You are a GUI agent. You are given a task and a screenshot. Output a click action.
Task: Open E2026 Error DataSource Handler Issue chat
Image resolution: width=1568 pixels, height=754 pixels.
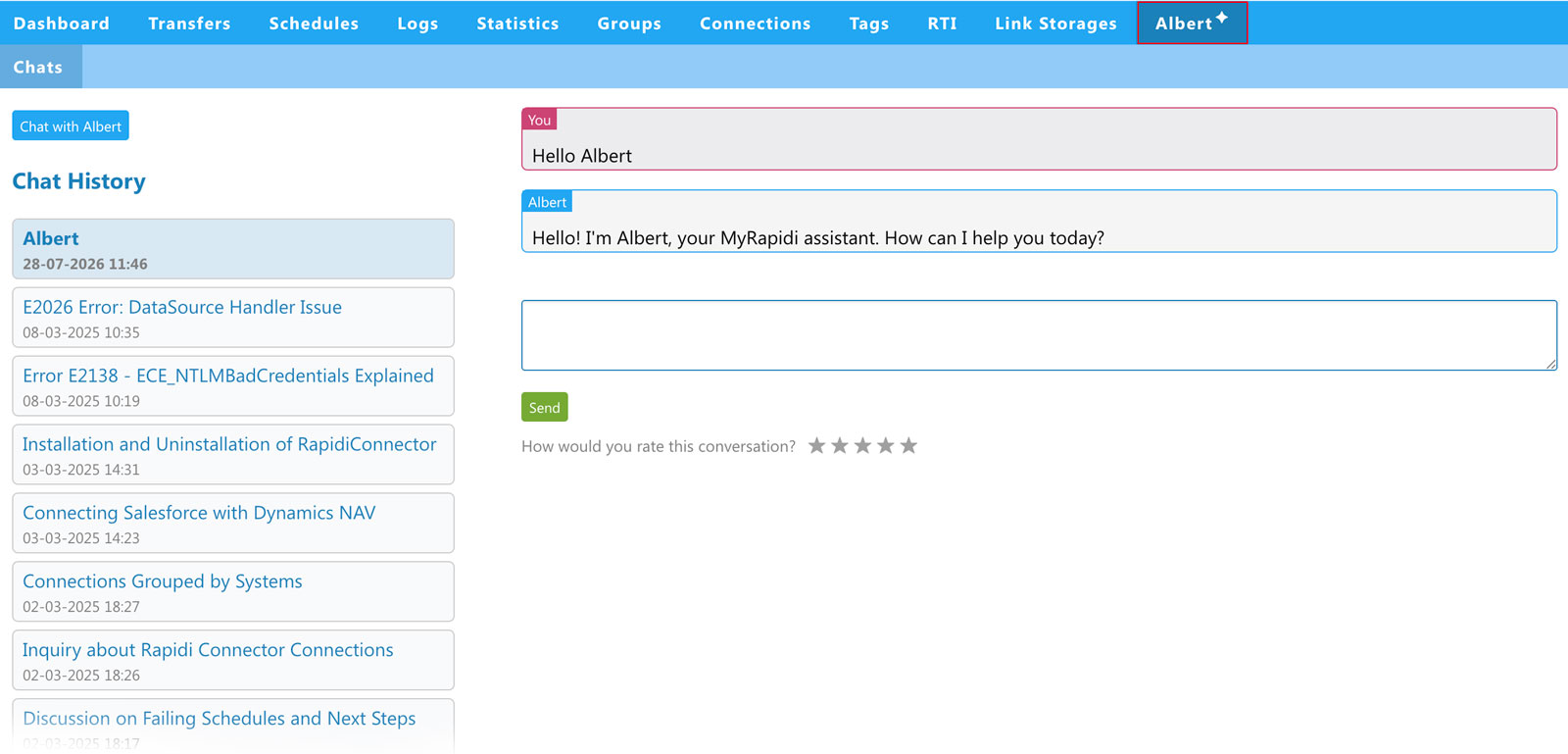[233, 318]
